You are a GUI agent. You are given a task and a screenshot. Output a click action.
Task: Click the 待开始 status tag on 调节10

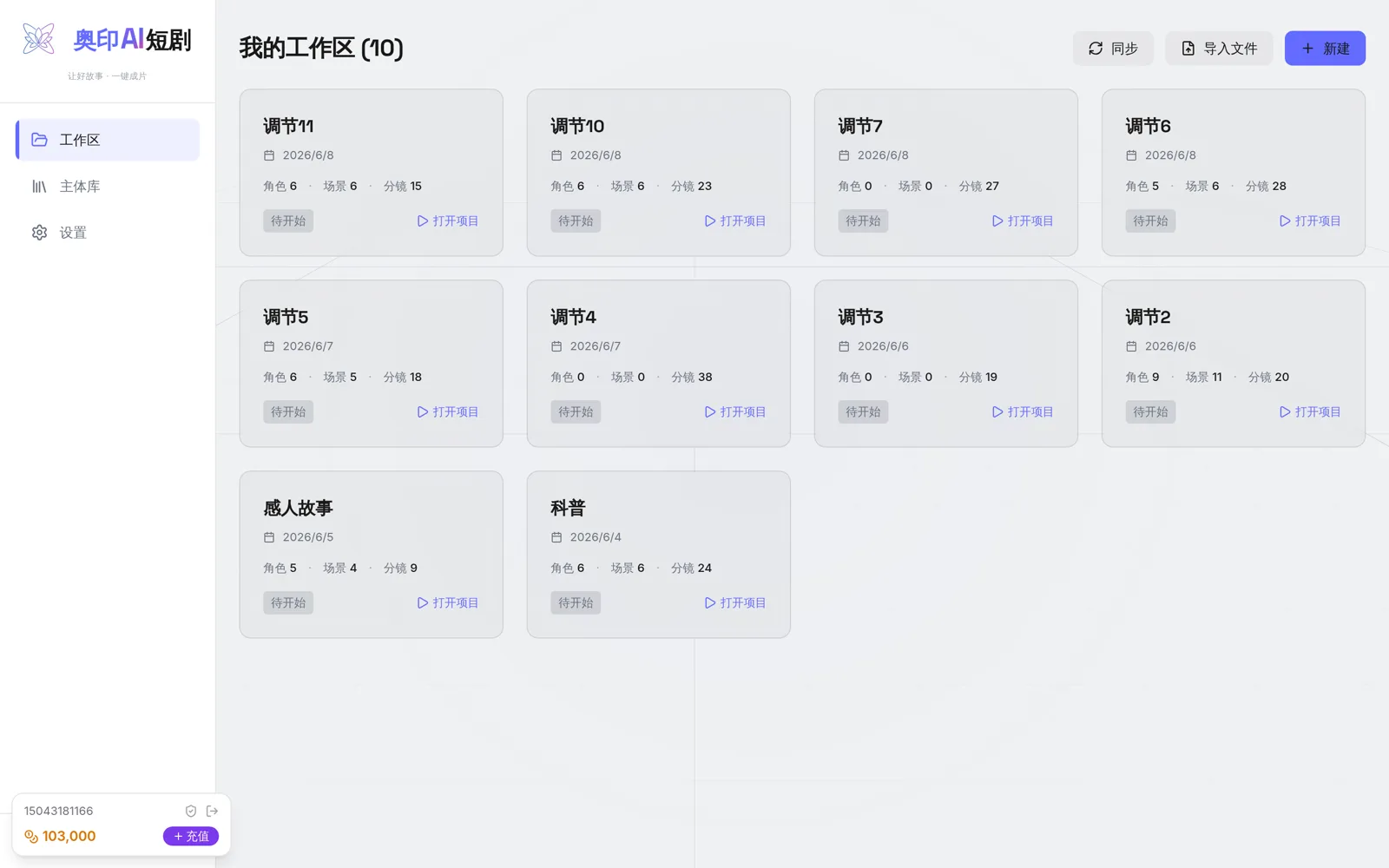[576, 220]
